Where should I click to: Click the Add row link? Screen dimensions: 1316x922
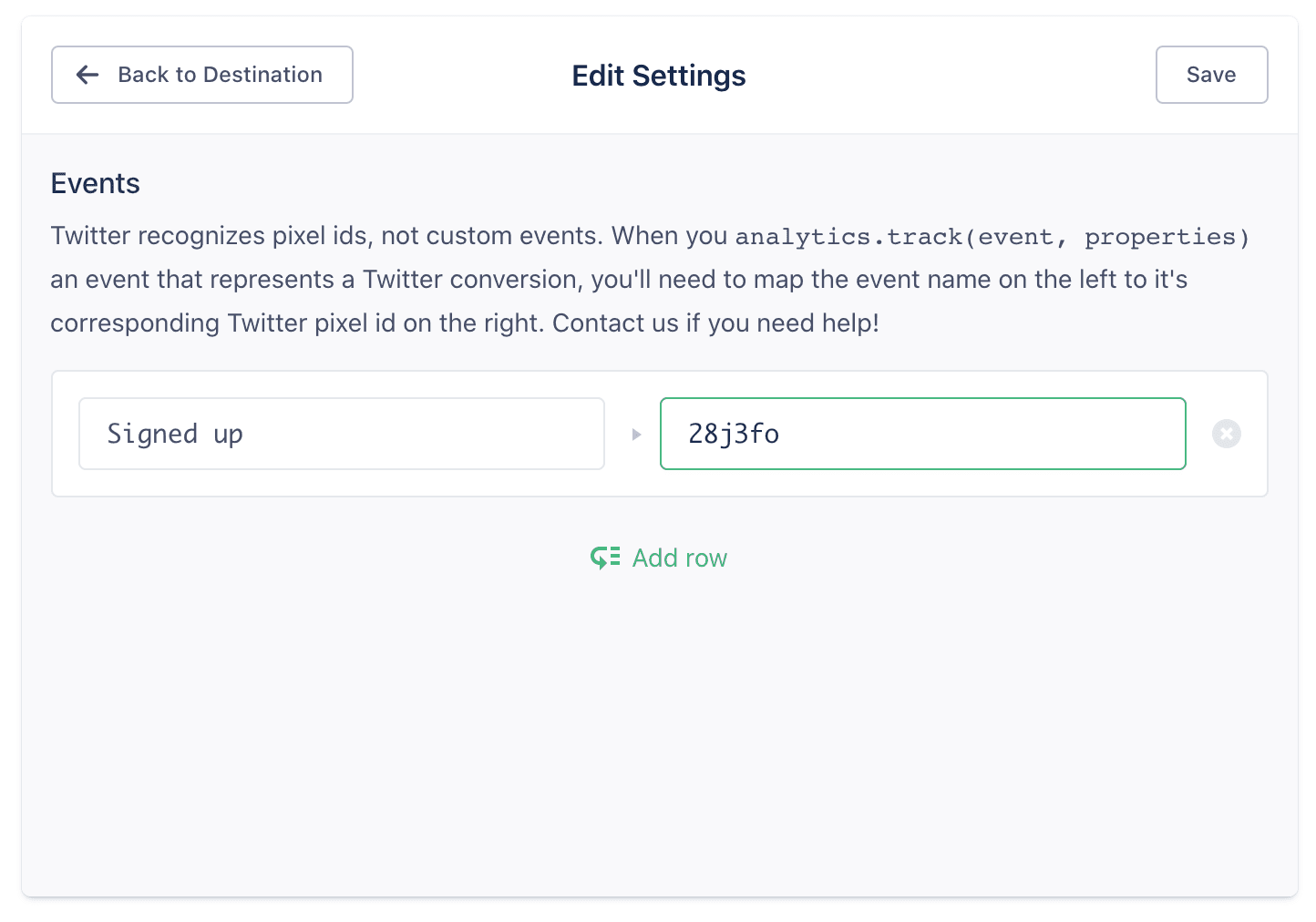[x=679, y=557]
